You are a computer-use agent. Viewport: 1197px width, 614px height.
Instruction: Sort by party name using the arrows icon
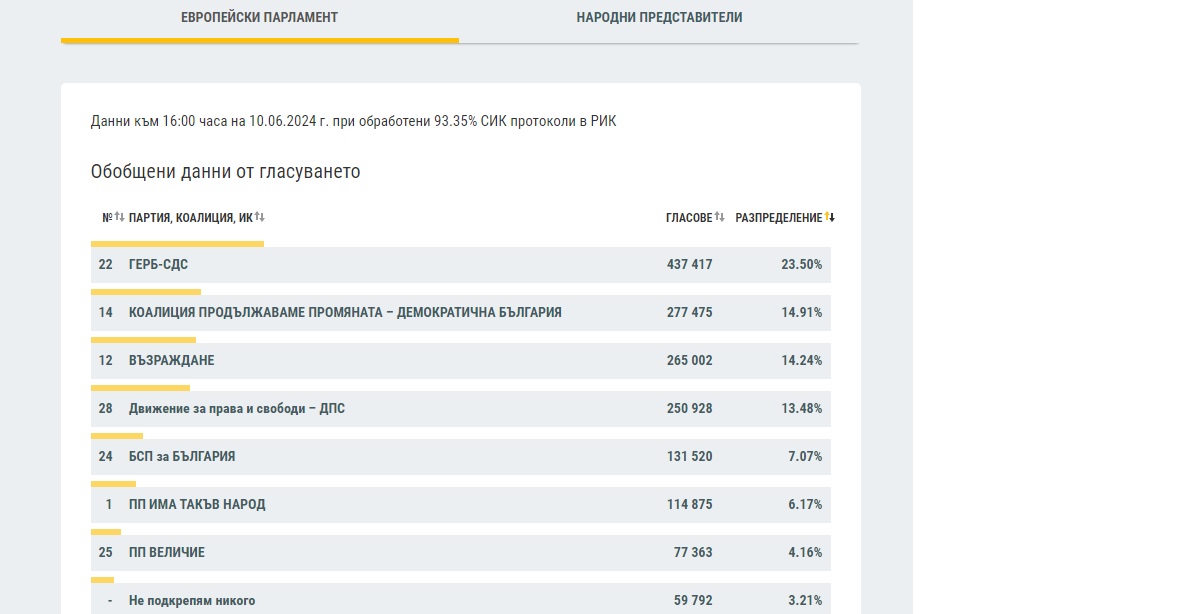point(260,217)
